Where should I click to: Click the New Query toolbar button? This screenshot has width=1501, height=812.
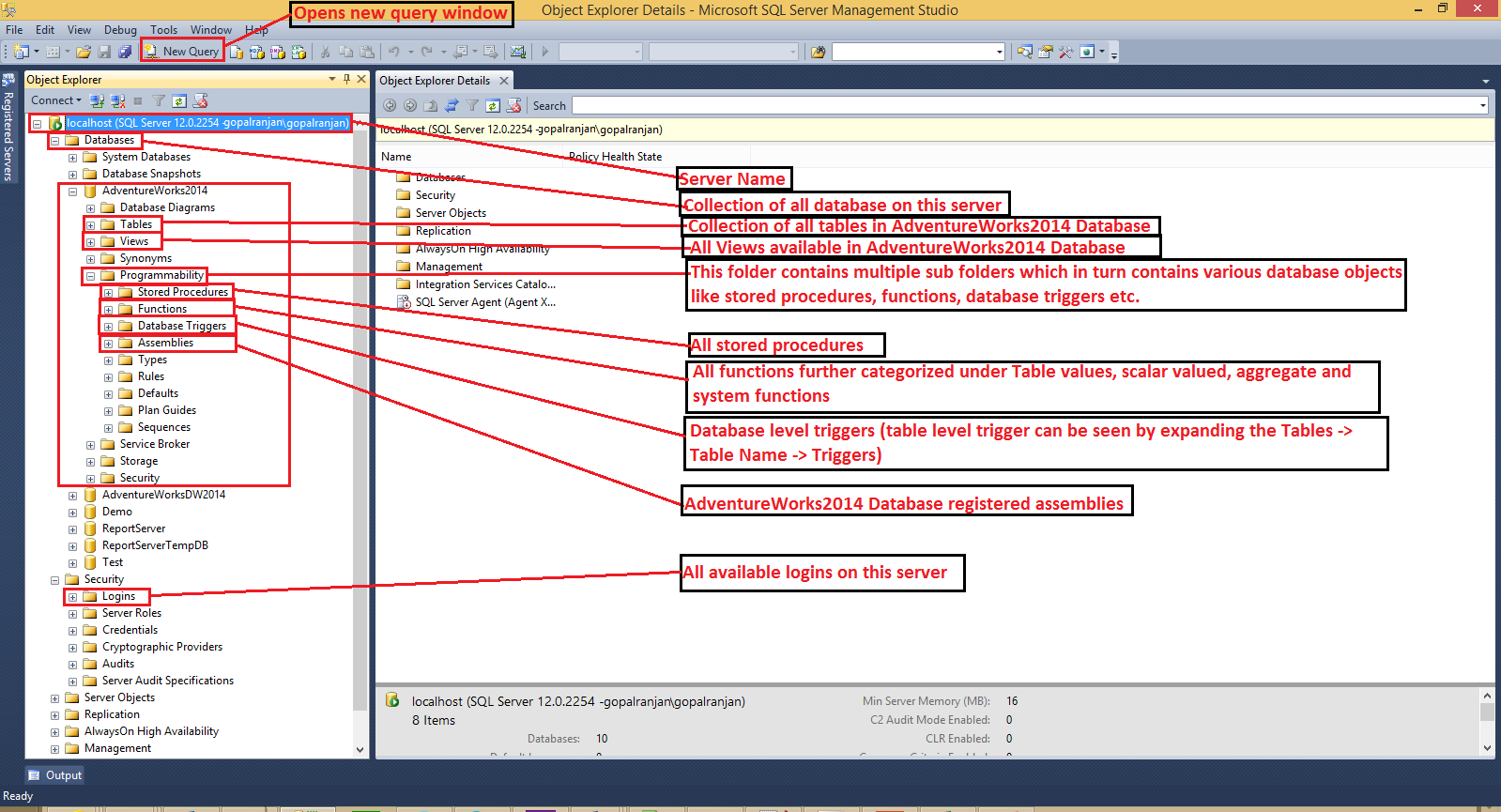point(183,52)
